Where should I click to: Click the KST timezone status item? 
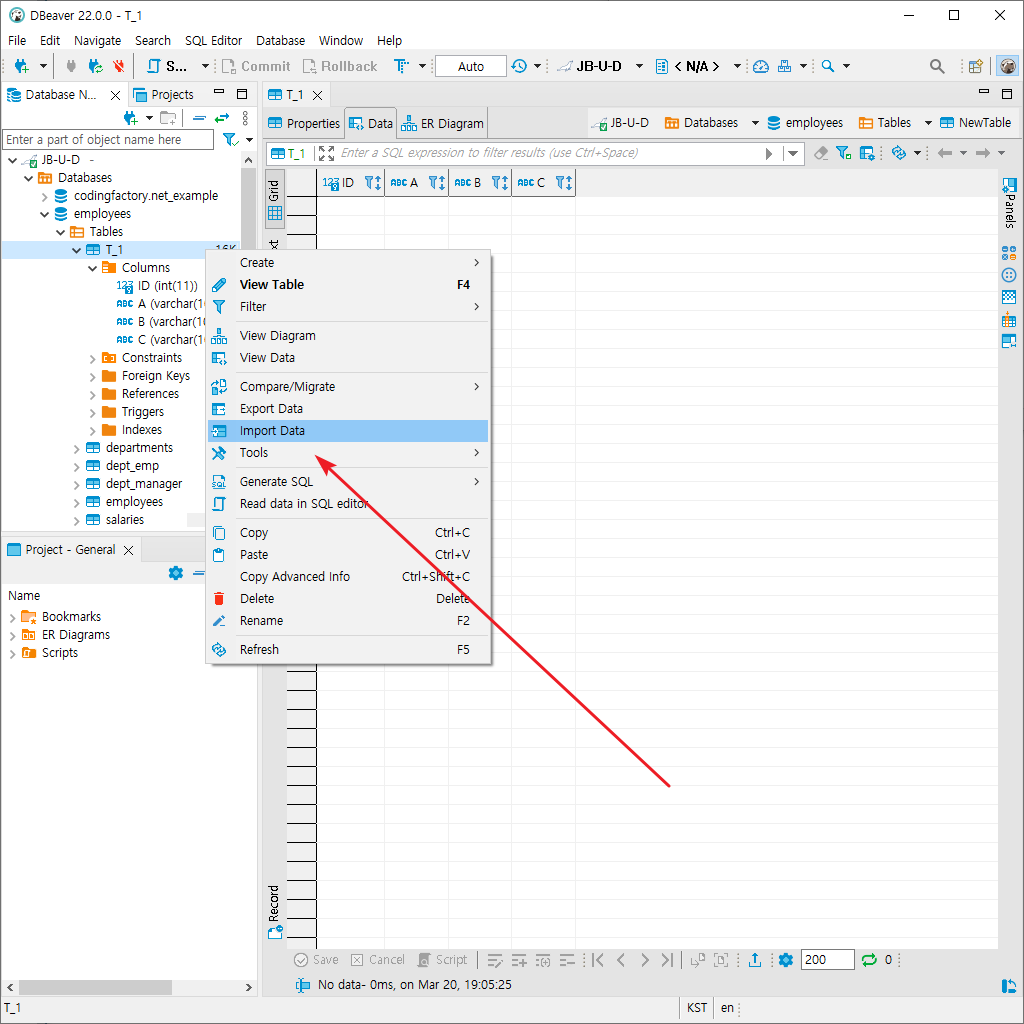(697, 1008)
